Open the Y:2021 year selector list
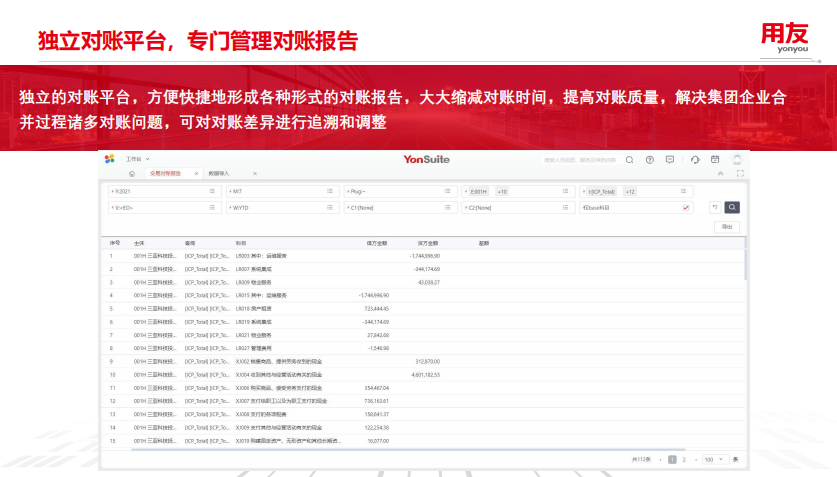 pos(212,191)
